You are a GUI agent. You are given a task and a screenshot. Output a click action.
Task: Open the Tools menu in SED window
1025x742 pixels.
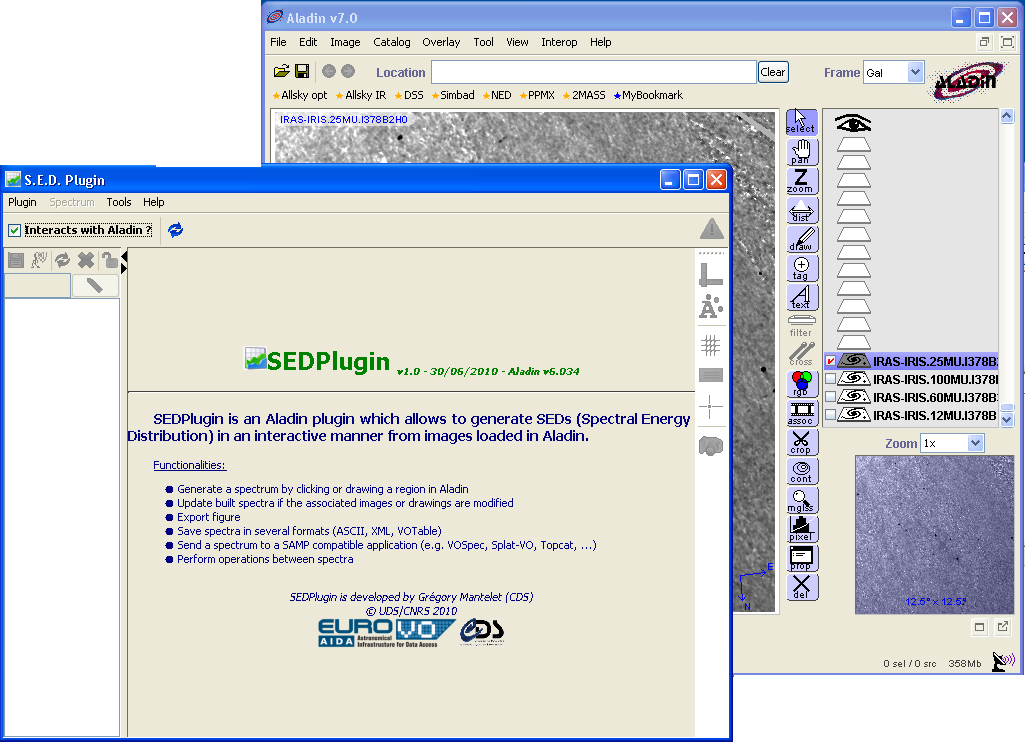click(119, 203)
